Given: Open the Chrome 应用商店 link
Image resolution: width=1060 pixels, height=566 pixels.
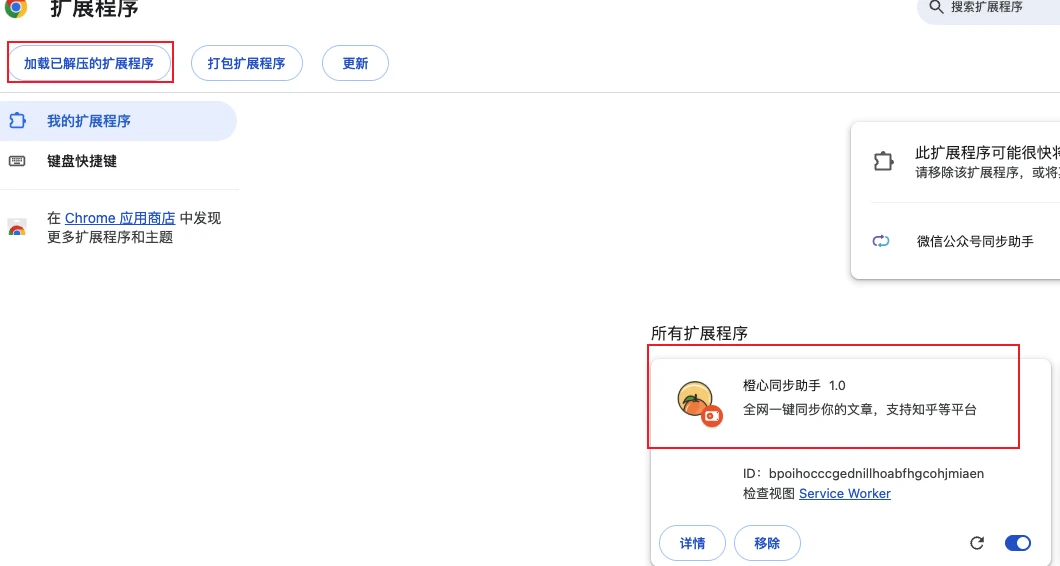Looking at the screenshot, I should [120, 218].
